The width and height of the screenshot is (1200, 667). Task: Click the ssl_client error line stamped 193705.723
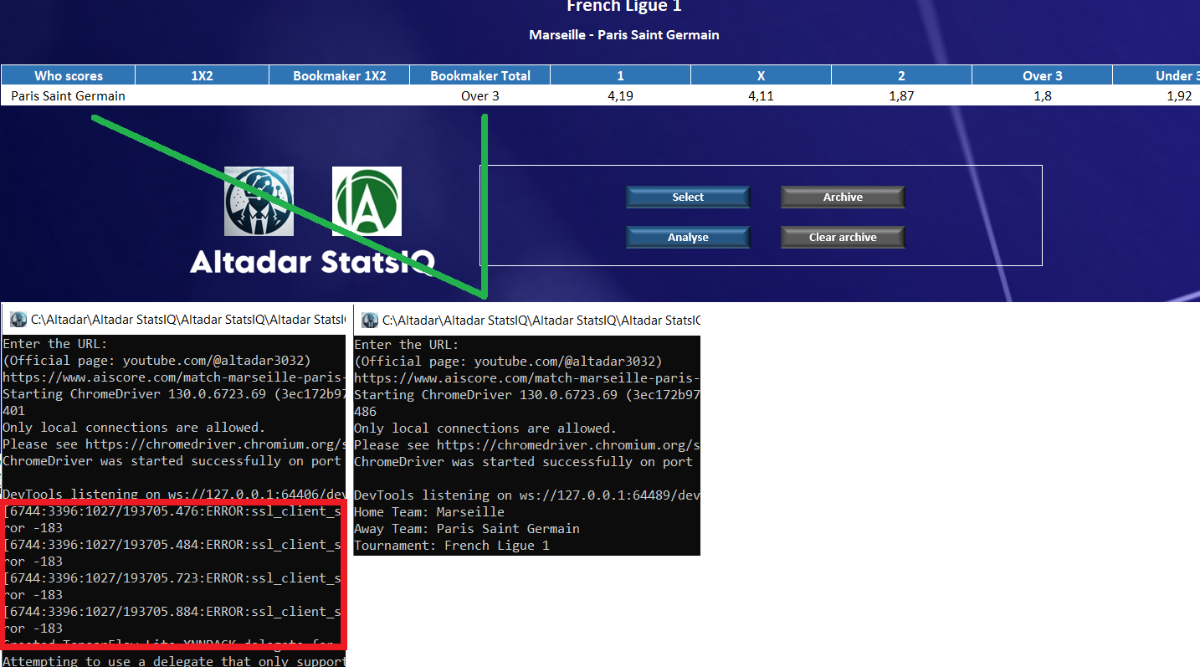point(173,578)
